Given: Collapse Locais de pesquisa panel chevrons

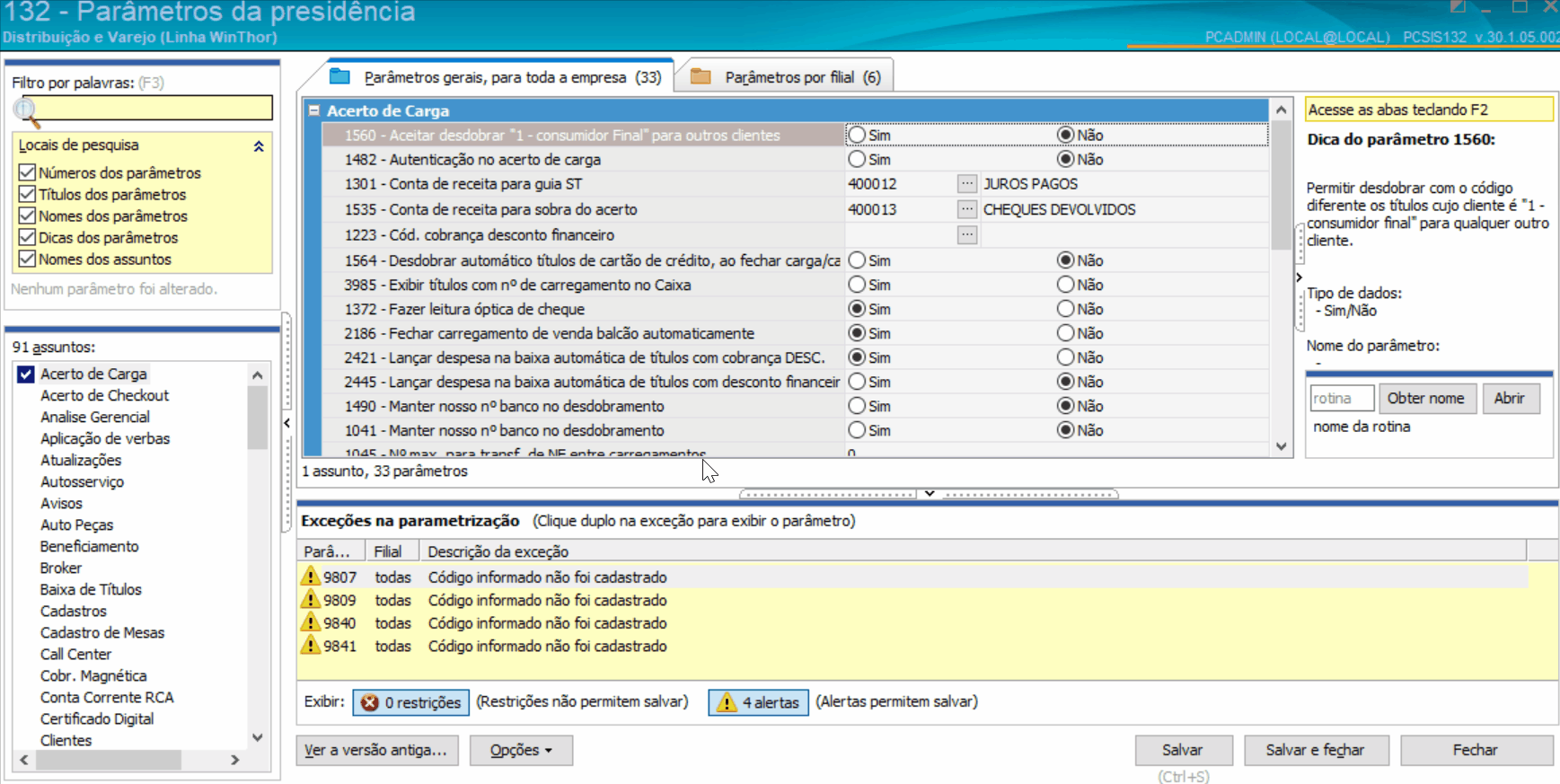Looking at the screenshot, I should pos(259,145).
